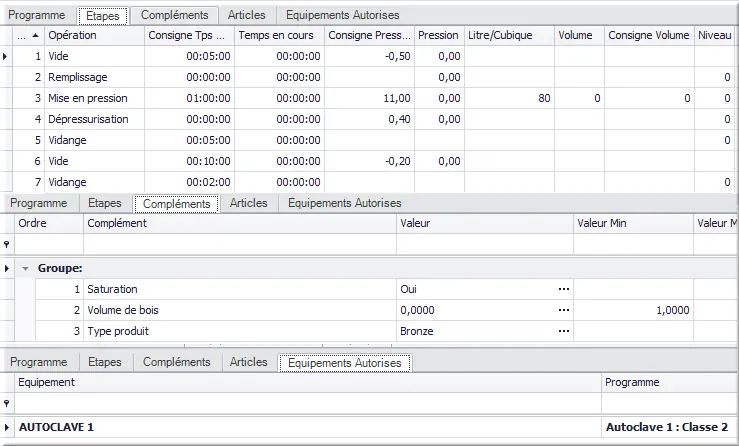Viewport: 739px width, 446px height.
Task: Open Equipements Autorises tab above the Complément grid
Action: coord(345,203)
